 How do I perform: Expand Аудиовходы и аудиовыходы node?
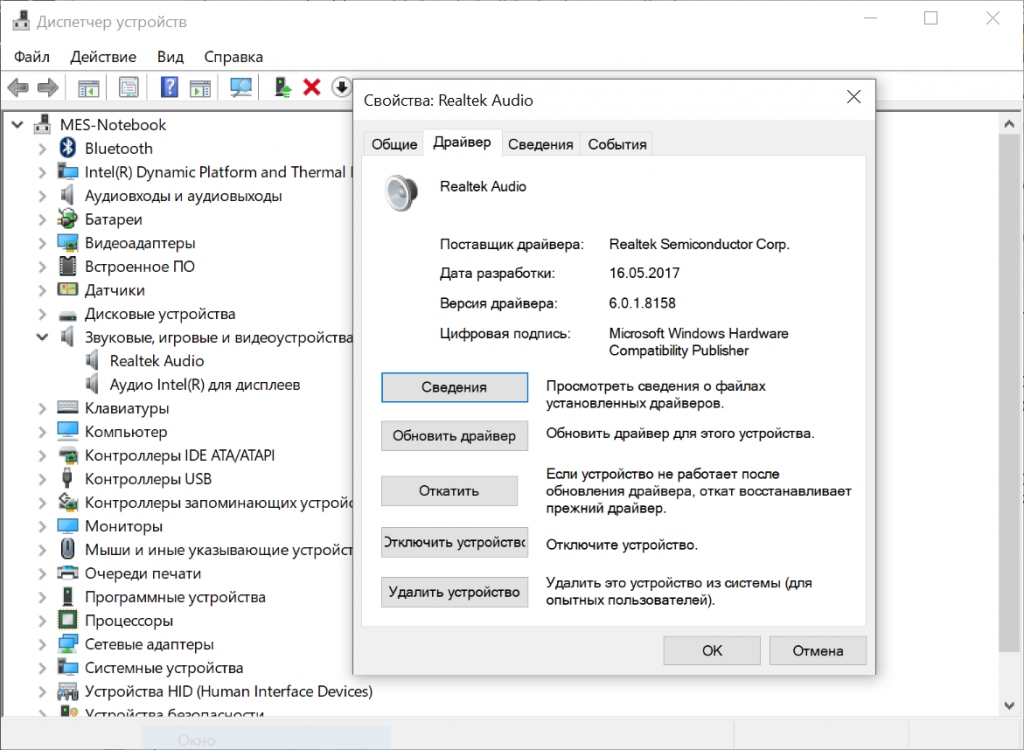click(x=42, y=195)
